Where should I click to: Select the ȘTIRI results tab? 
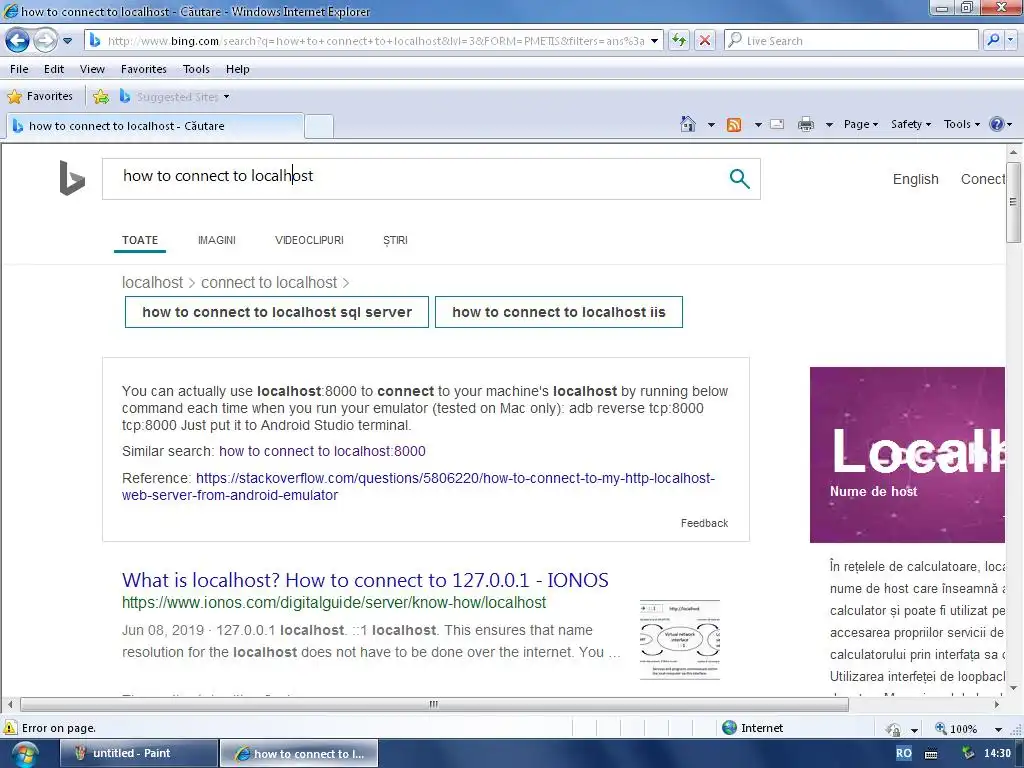point(395,240)
